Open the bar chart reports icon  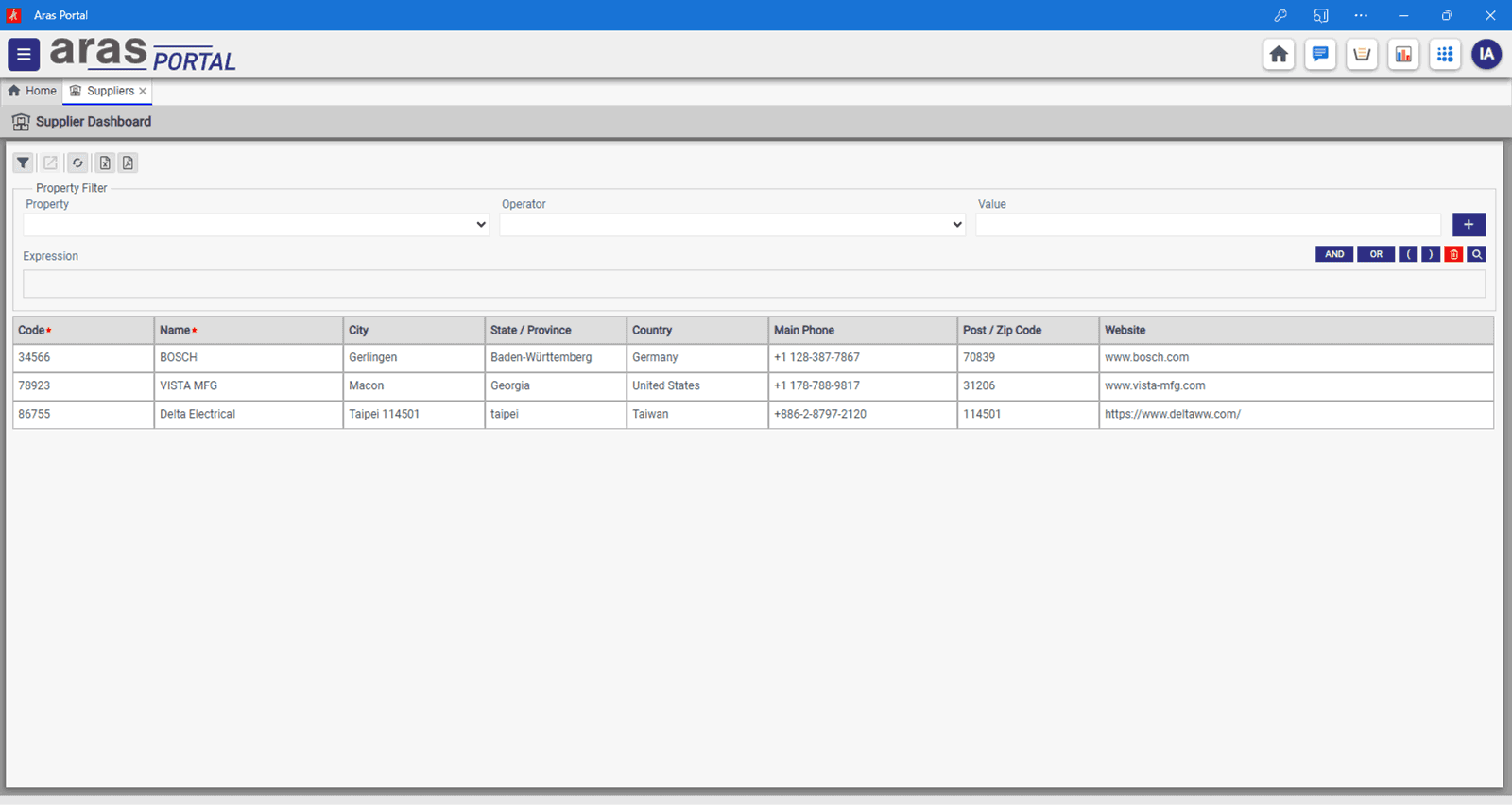coord(1403,55)
